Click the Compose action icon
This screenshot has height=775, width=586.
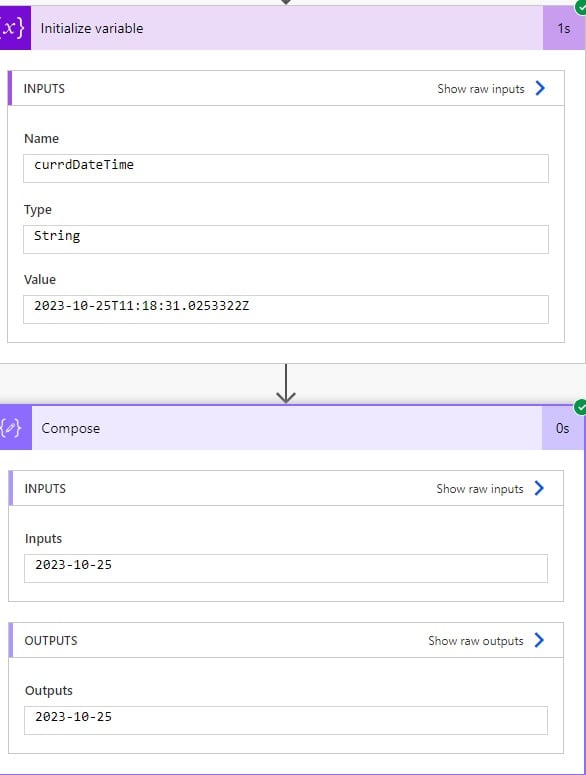click(x=16, y=428)
